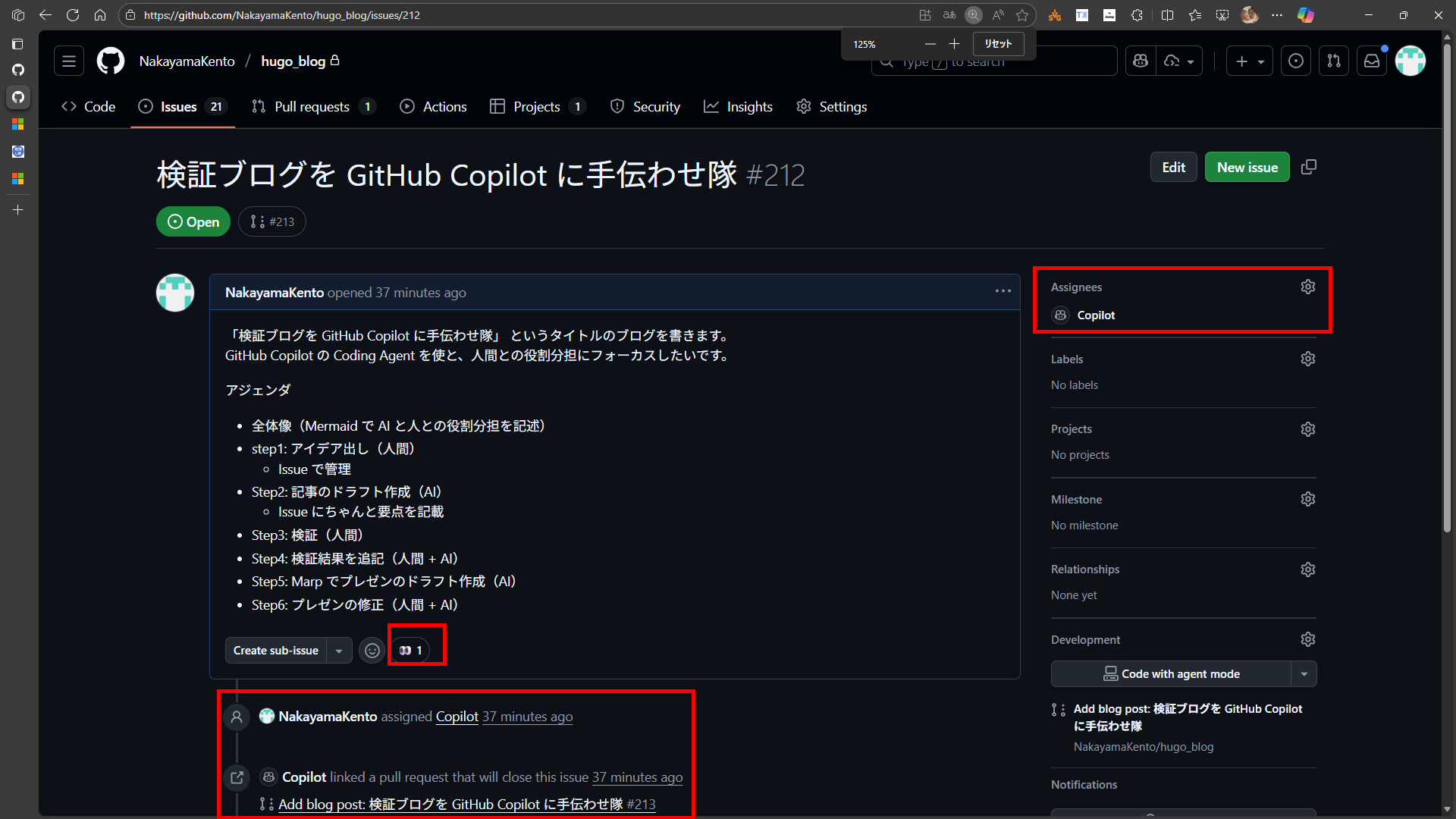Image resolution: width=1456 pixels, height=819 pixels.
Task: Expand the Create sub-issue dropdown arrow
Action: tap(339, 651)
